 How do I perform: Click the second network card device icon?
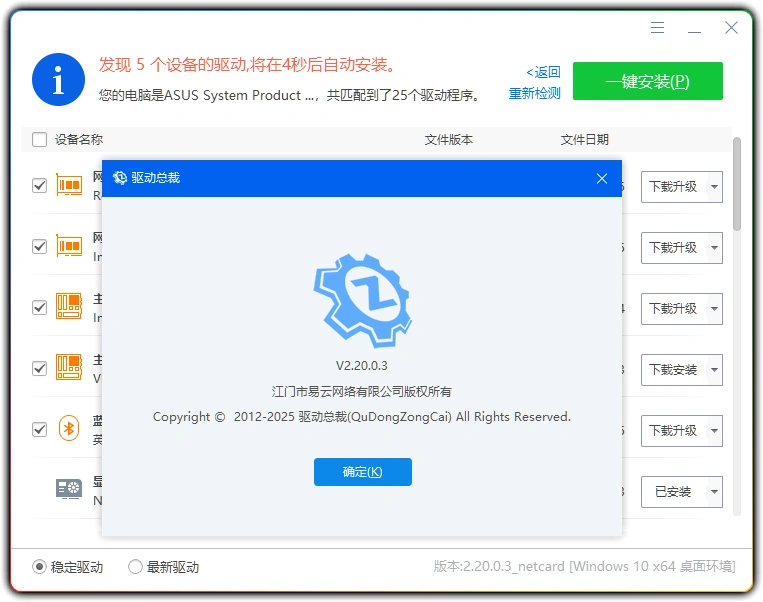pos(69,246)
